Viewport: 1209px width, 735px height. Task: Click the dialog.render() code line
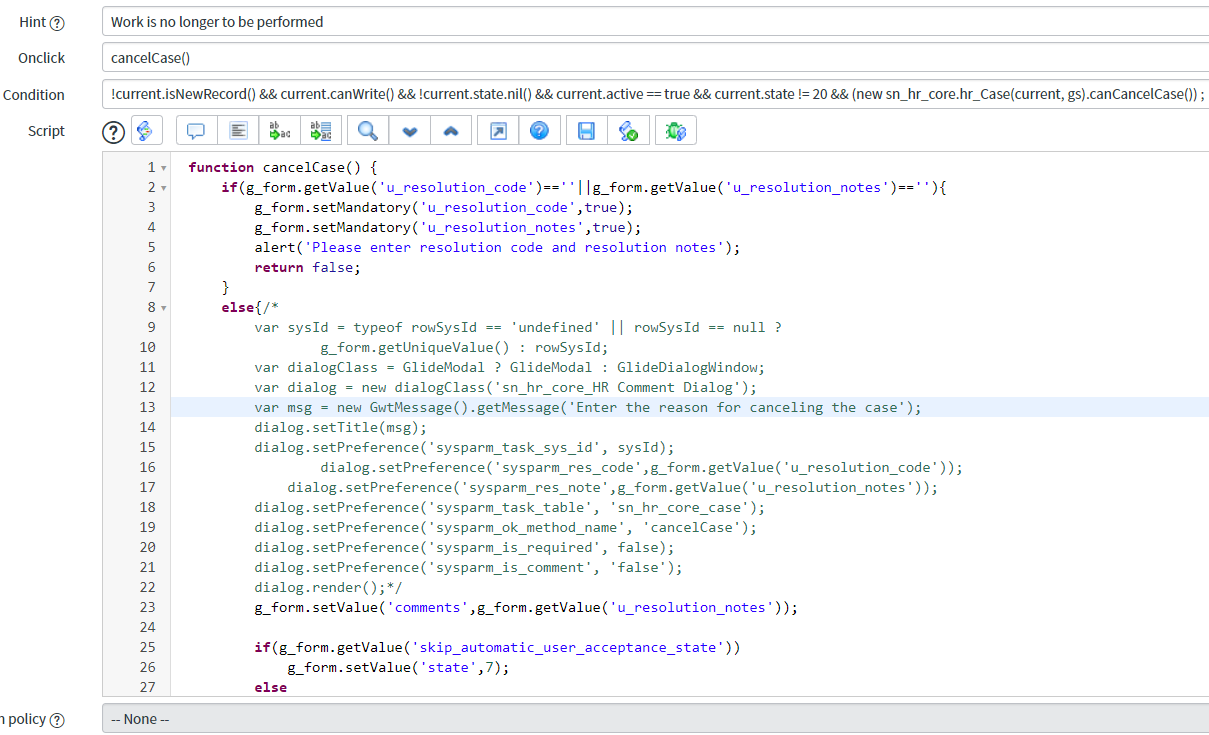[328, 587]
